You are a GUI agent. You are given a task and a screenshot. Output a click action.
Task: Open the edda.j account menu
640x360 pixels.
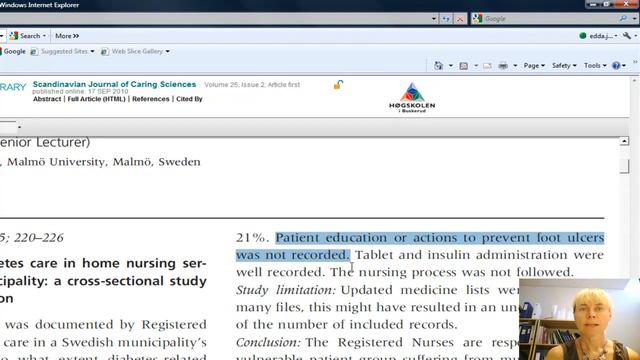click(603, 36)
